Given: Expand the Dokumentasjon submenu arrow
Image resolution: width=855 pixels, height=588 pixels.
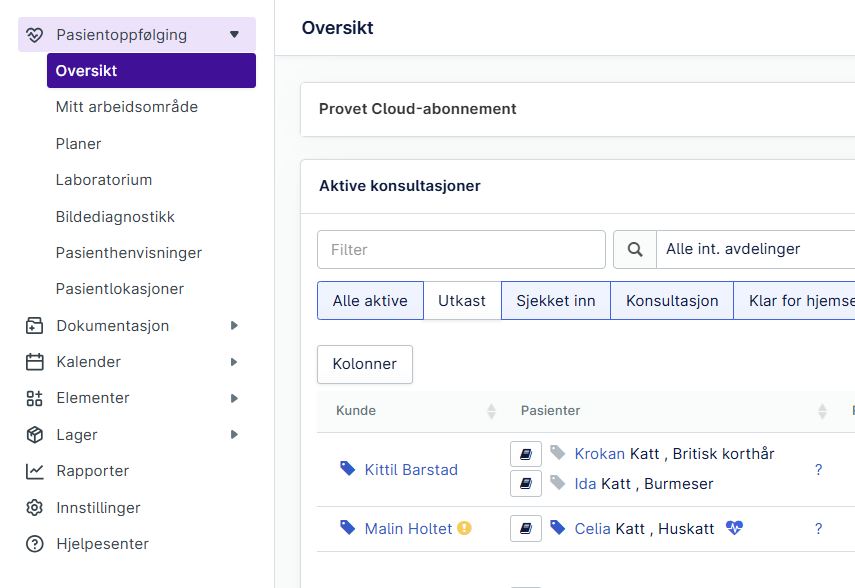Looking at the screenshot, I should click(x=234, y=326).
